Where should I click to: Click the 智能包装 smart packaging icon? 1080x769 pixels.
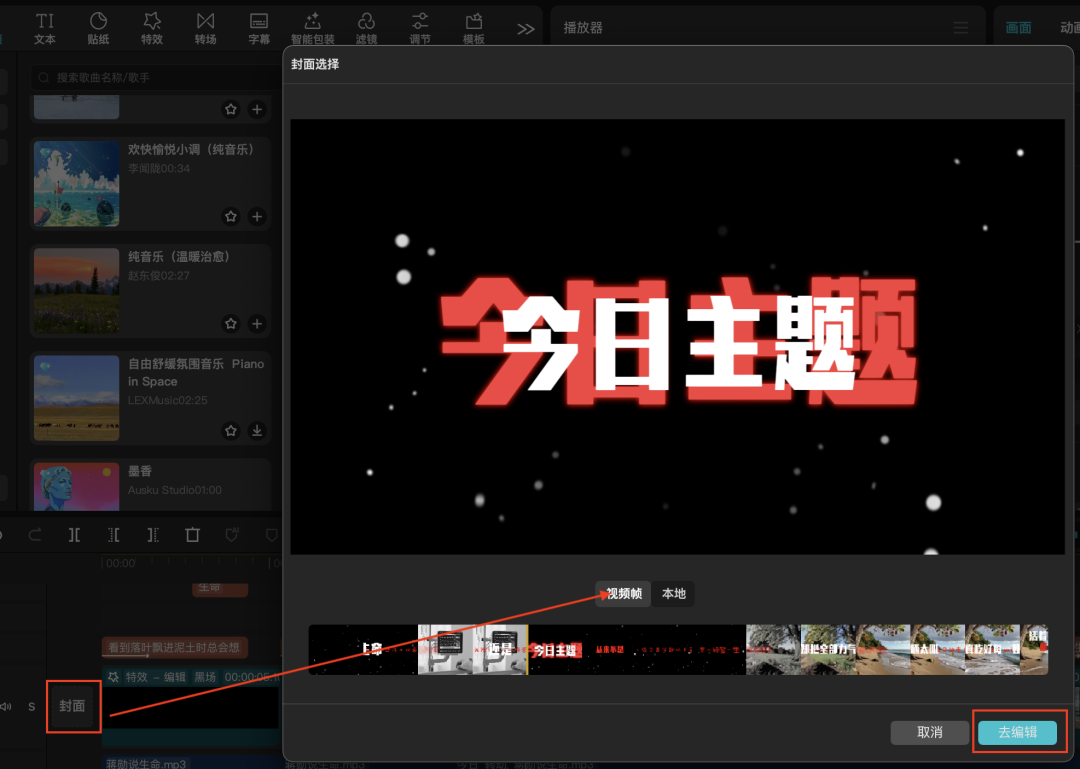pyautogui.click(x=312, y=27)
